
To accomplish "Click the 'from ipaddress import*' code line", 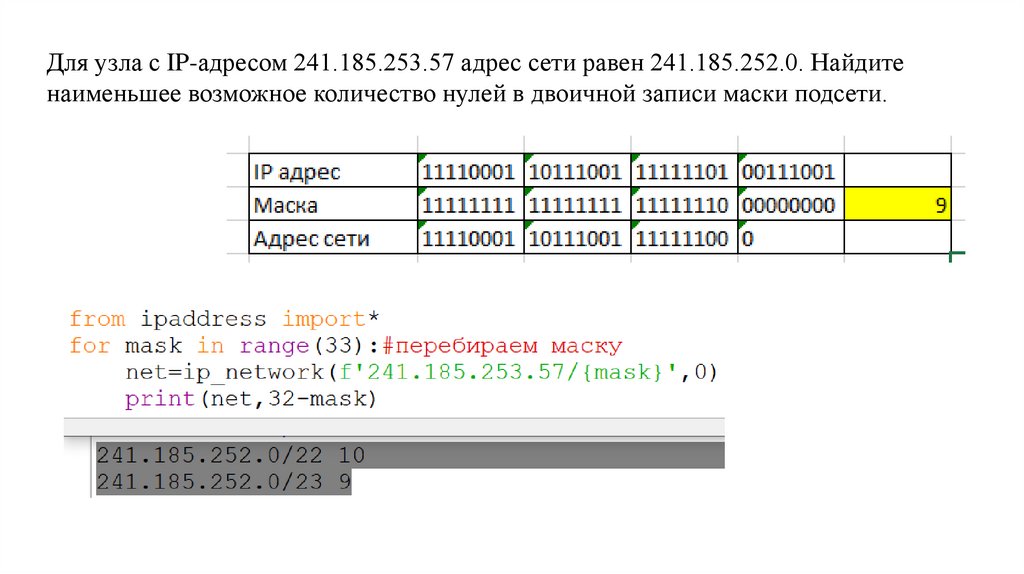I will pyautogui.click(x=224, y=319).
